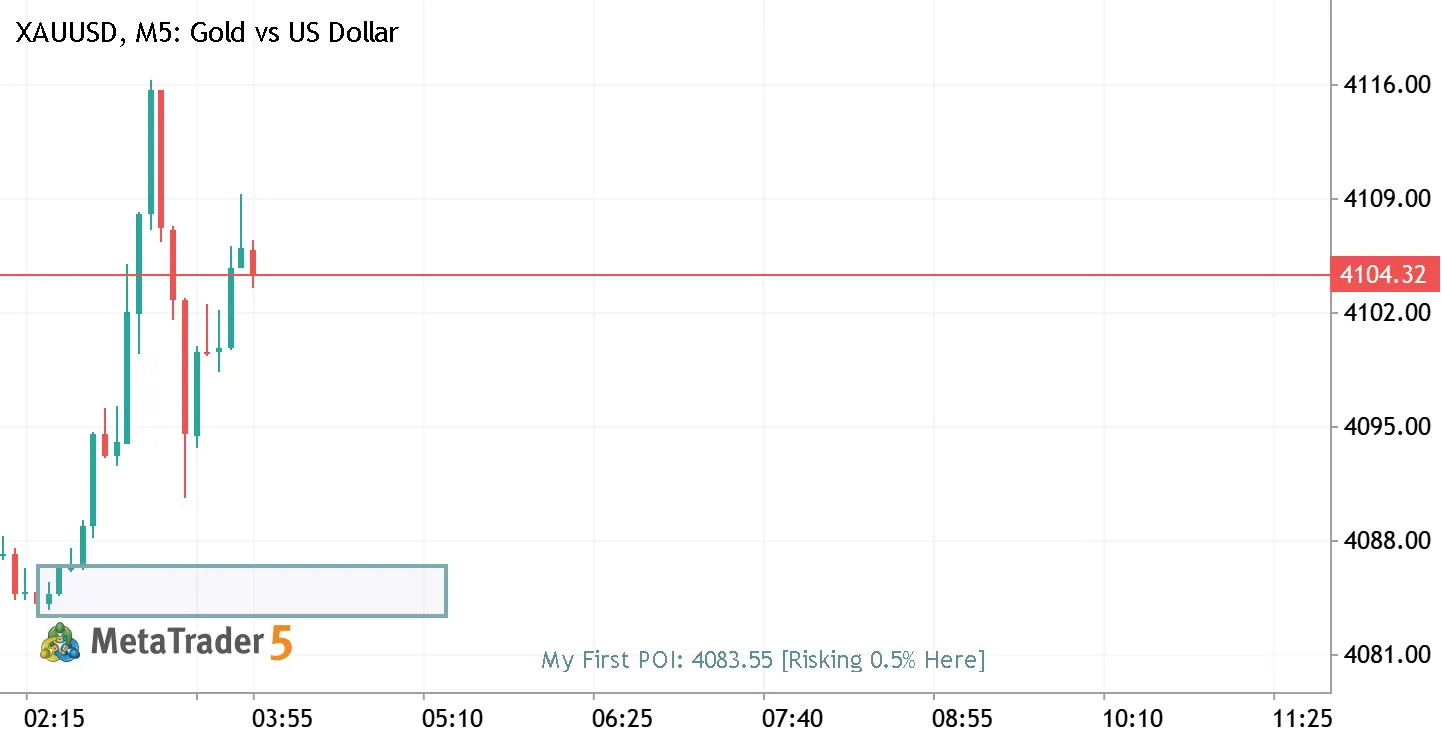Click the 11:25 time axis marker
This screenshot has height=740, width=1442.
coord(1302,718)
